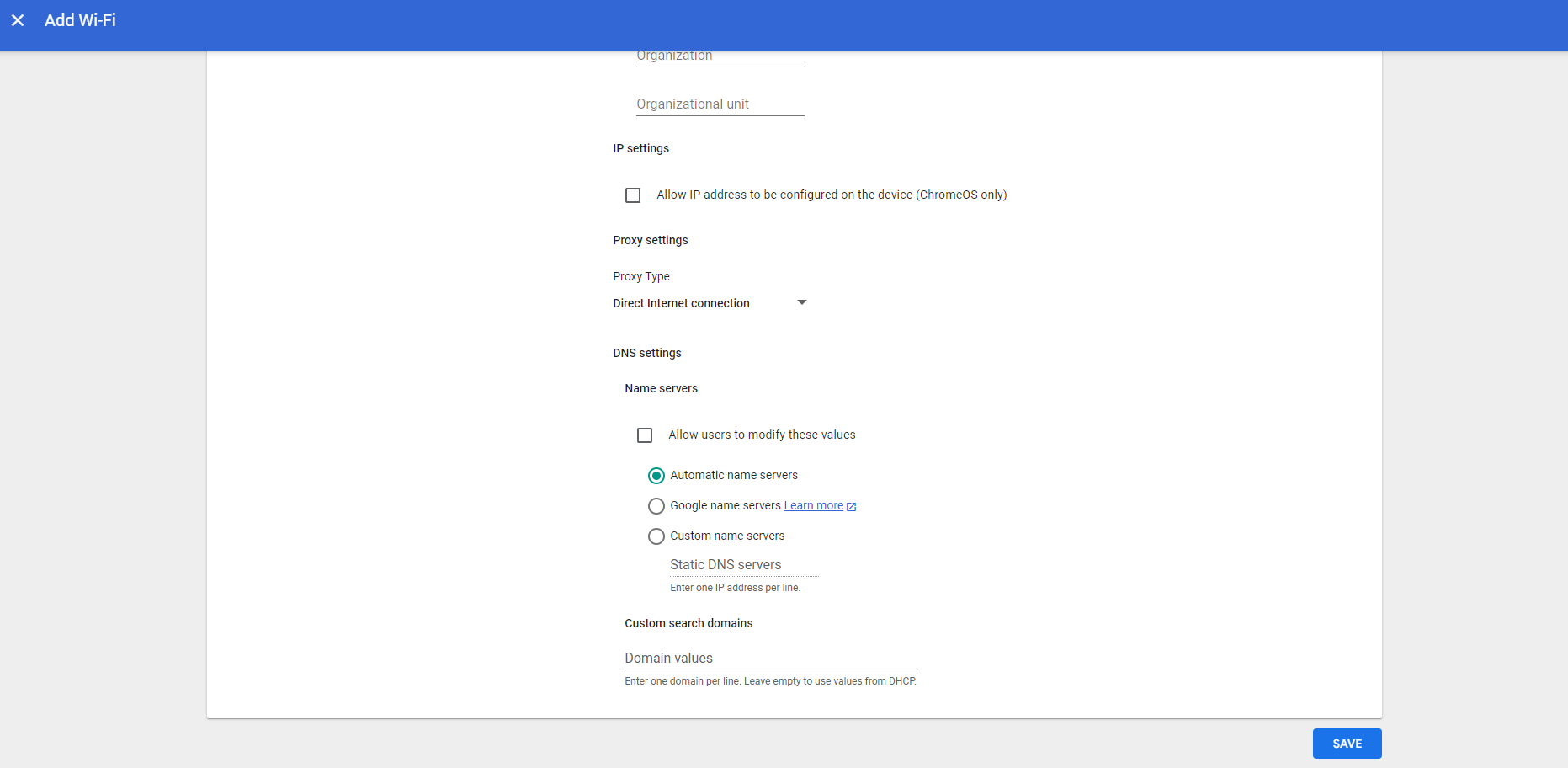
Task: Focus the Organization input field
Action: pyautogui.click(x=720, y=56)
